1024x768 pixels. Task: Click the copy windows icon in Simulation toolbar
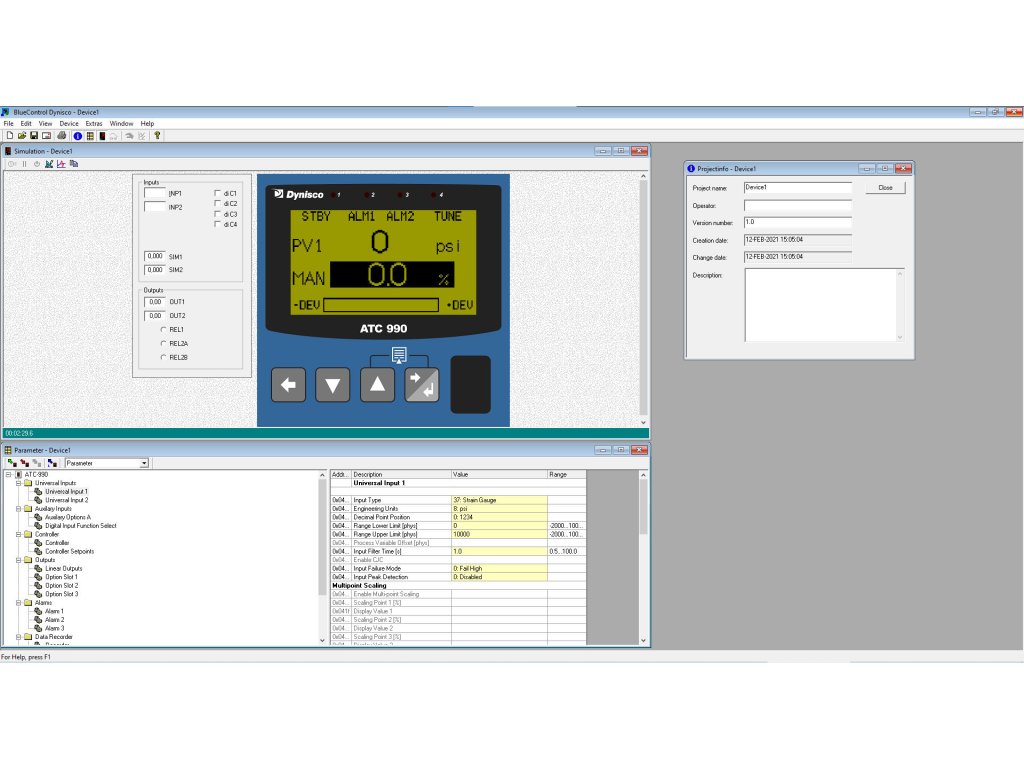click(x=74, y=164)
